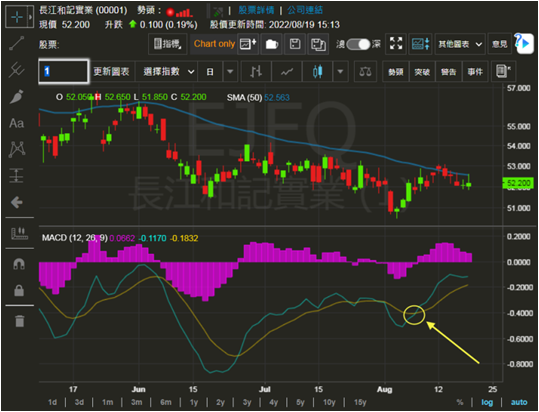Expand the crosshair tool options arrow
This screenshot has width=539, height=412.
tap(31, 17)
